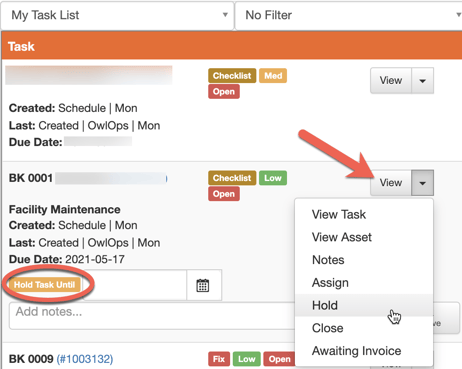Click the View button on the first task
The height and width of the screenshot is (369, 462).
[391, 81]
